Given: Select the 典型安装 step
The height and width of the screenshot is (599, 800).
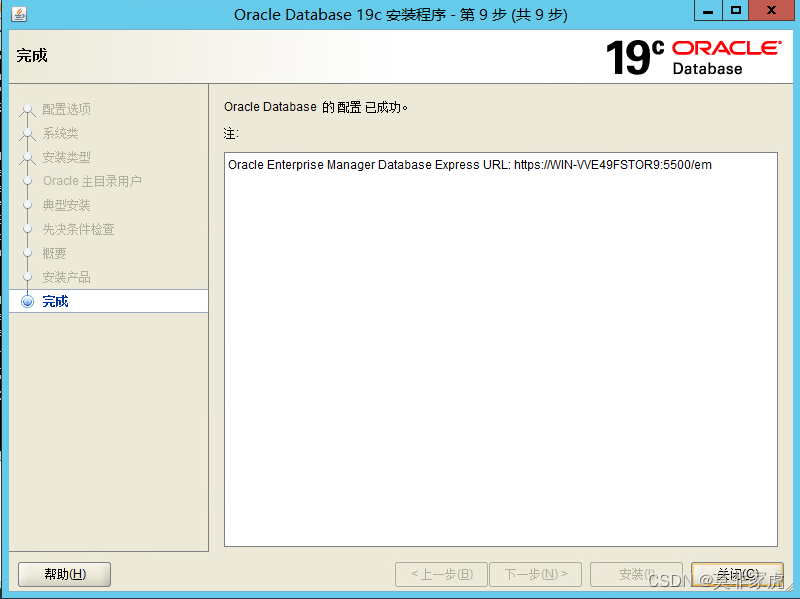Looking at the screenshot, I should click(x=66, y=205).
